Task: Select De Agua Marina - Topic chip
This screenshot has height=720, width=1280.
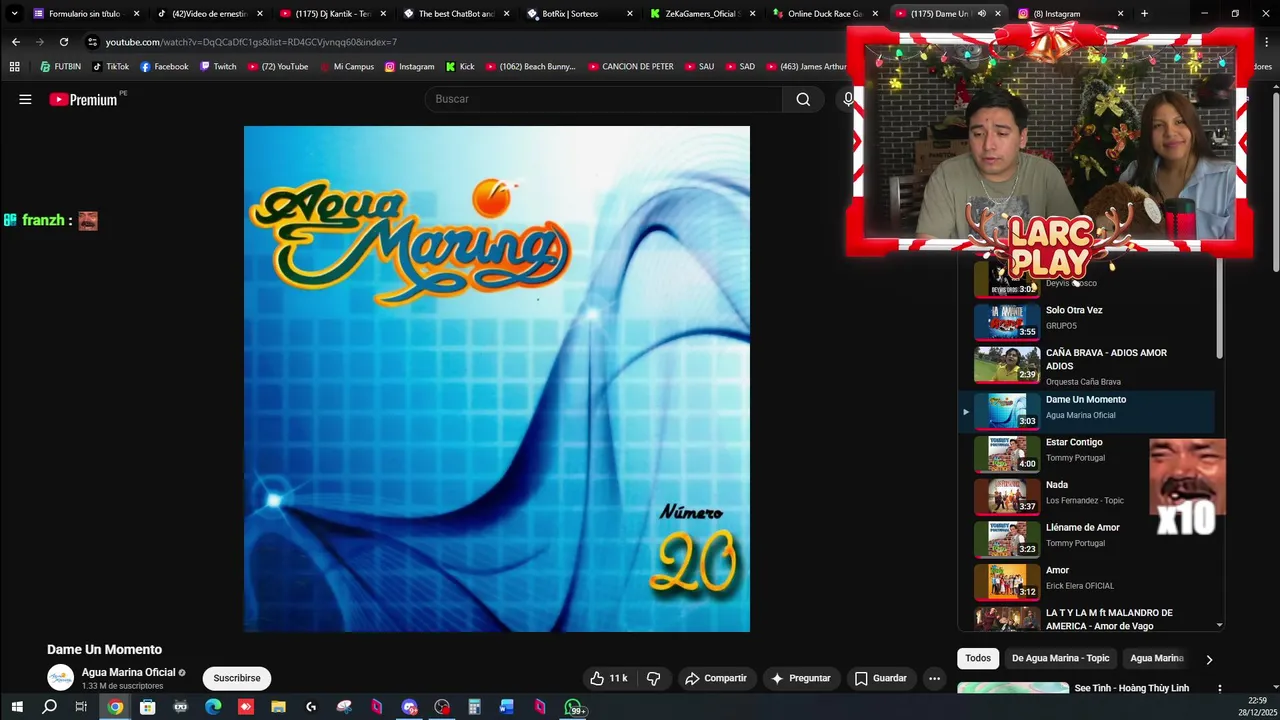Action: coord(1060,658)
